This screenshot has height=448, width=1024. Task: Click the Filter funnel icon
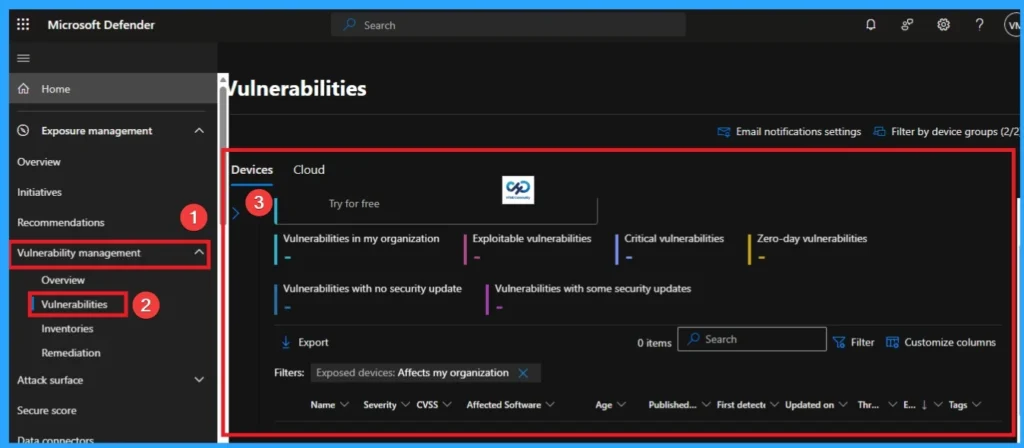839,342
